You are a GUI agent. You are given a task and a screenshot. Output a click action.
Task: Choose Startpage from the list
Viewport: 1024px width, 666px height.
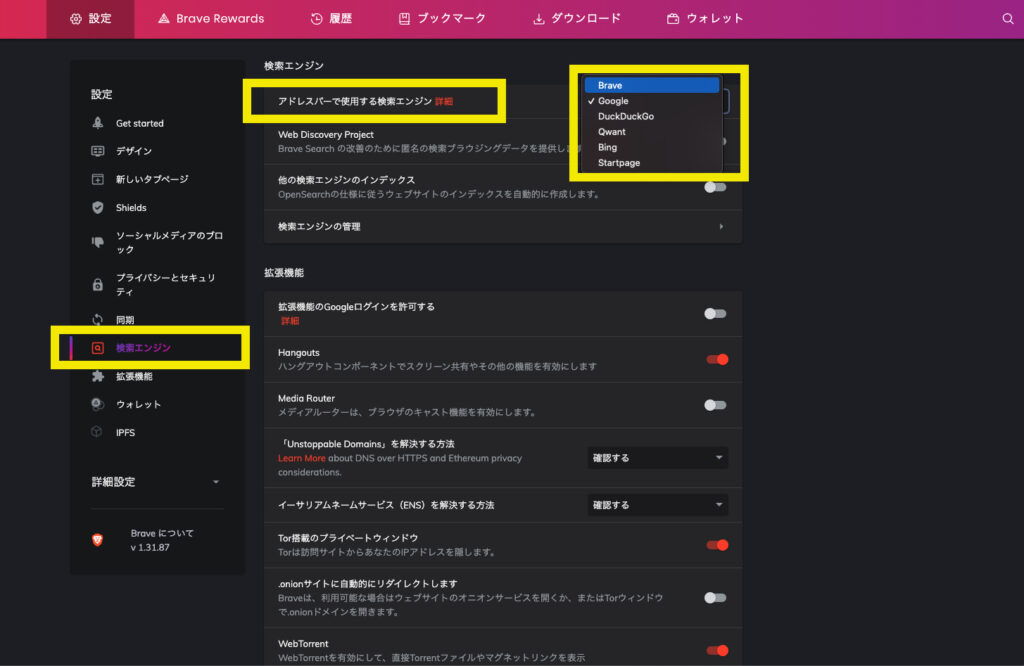[x=652, y=163]
